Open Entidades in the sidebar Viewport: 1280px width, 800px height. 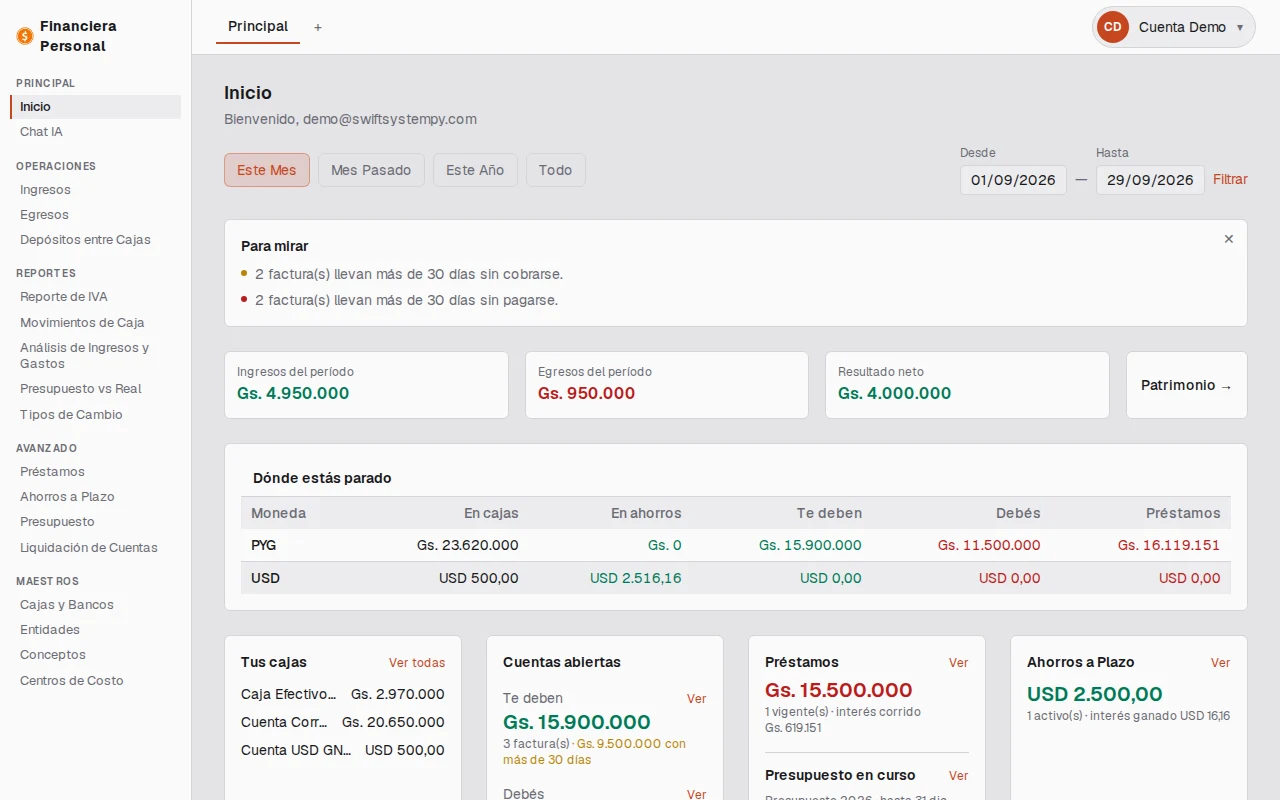pos(96,630)
